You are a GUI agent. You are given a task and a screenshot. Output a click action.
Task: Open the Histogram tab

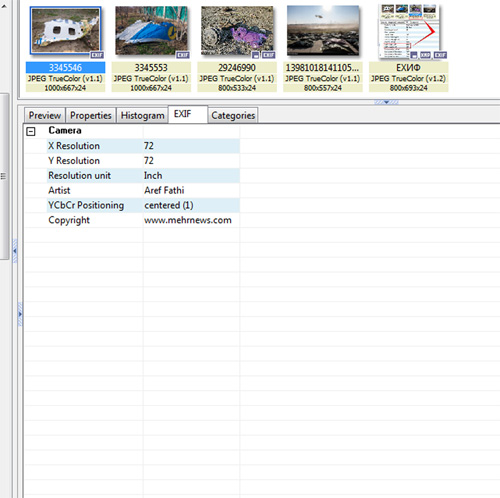(142, 115)
